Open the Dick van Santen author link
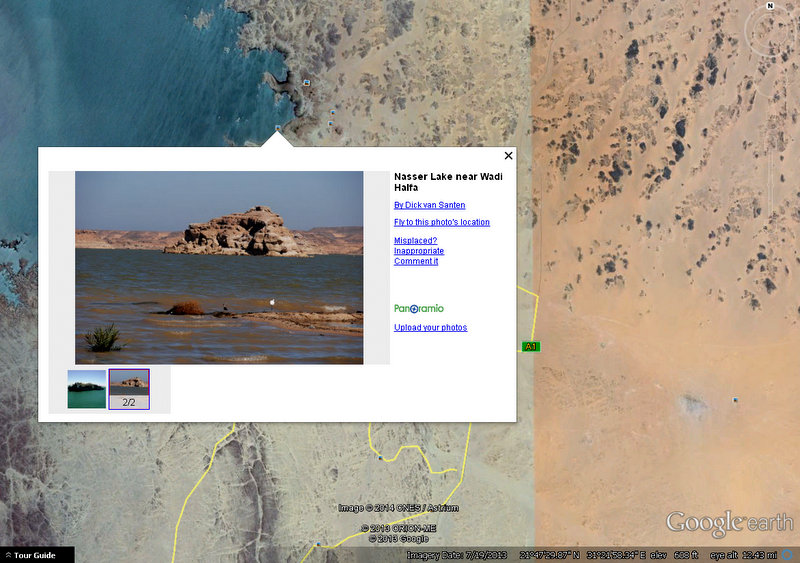 pos(429,205)
